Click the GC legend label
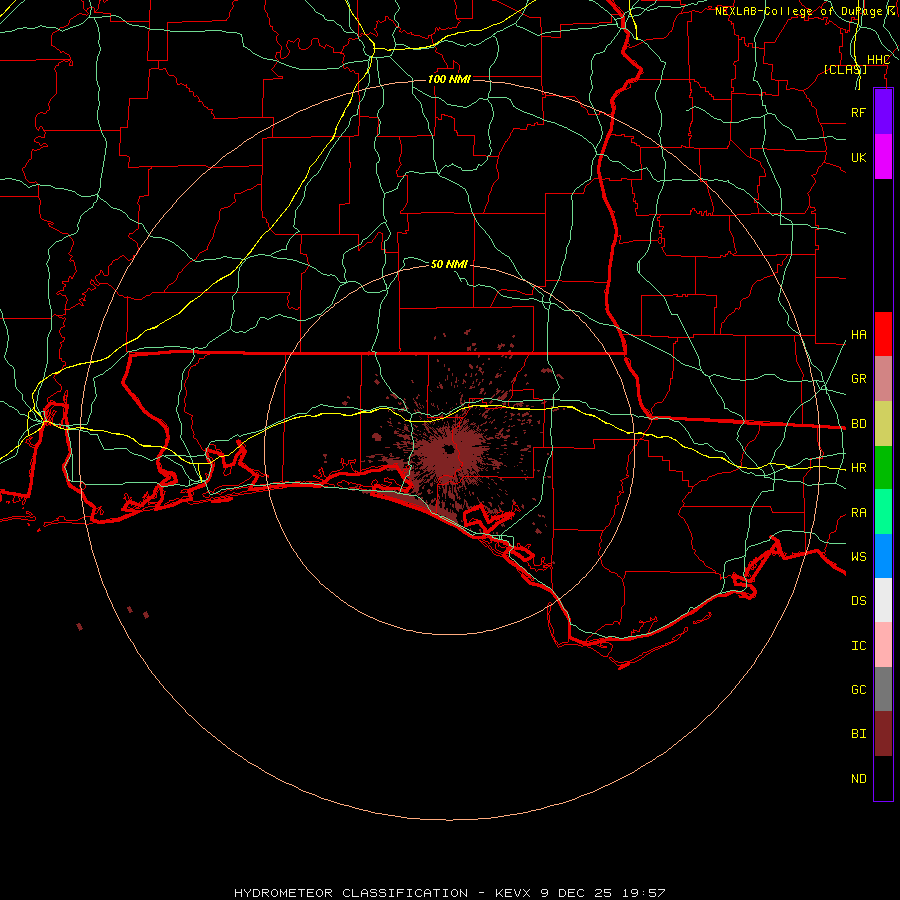 859,690
